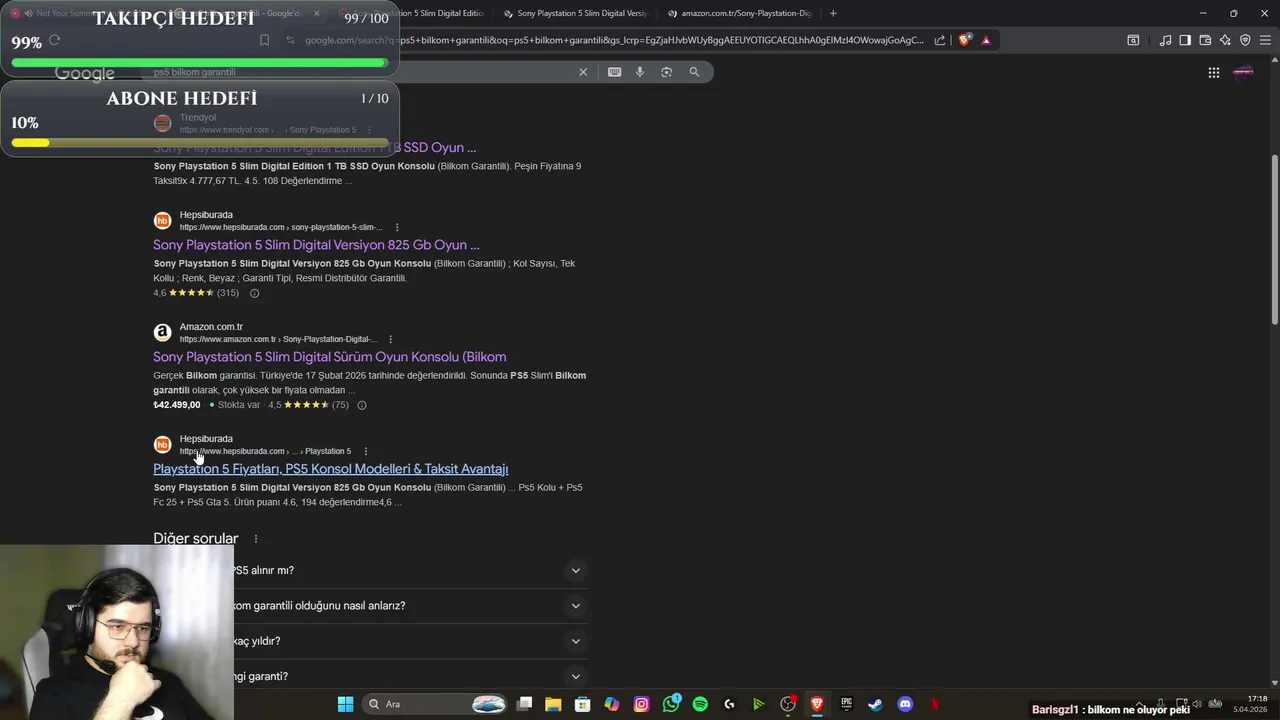The width and height of the screenshot is (1280, 720).
Task: Open the Google apps grid
Action: coord(1213,72)
